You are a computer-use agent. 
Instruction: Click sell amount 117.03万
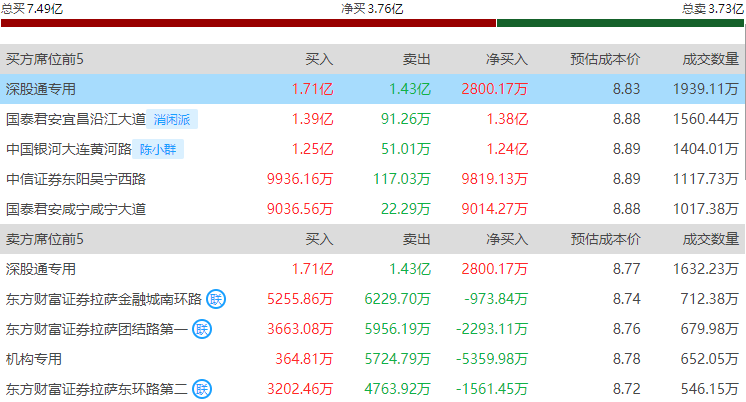click(402, 179)
